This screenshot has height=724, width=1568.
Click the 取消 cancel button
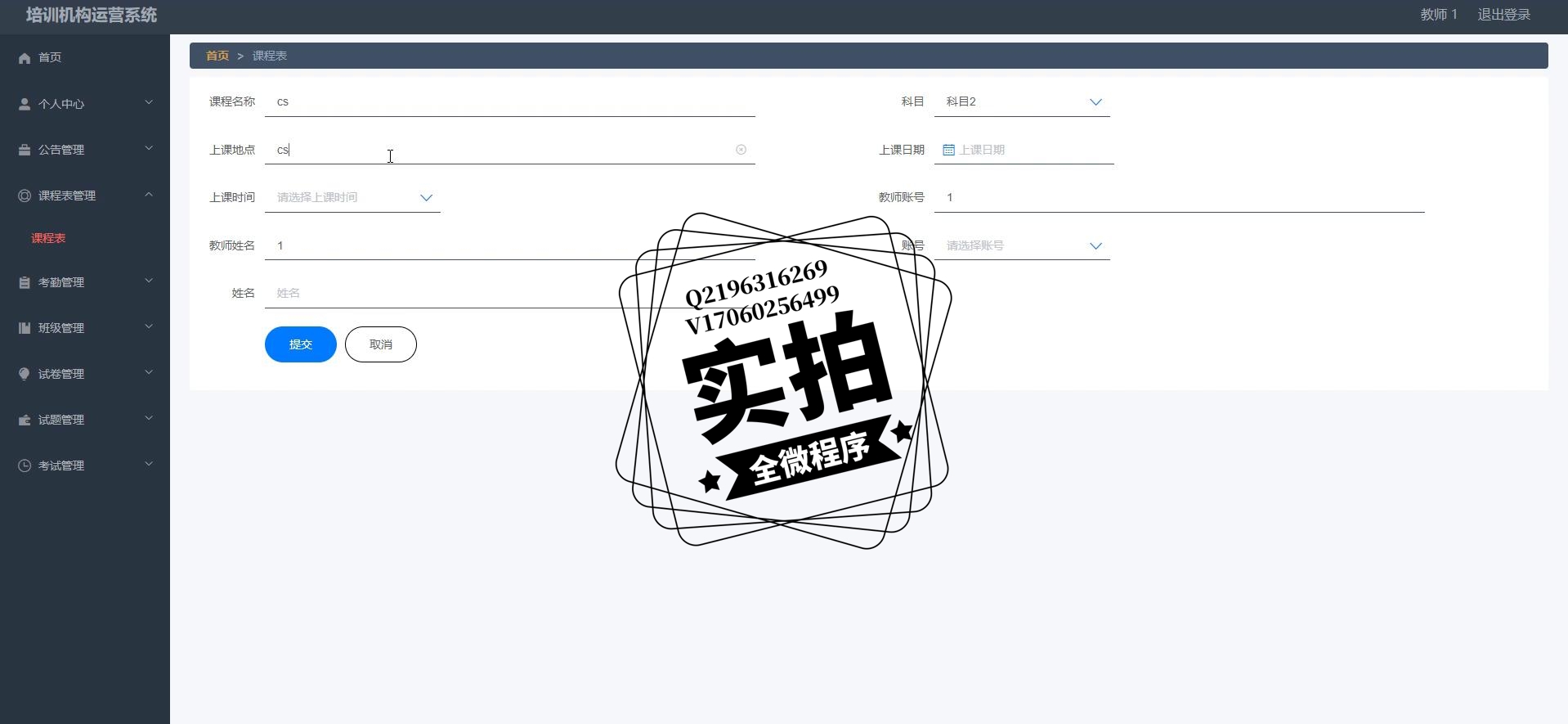[381, 344]
